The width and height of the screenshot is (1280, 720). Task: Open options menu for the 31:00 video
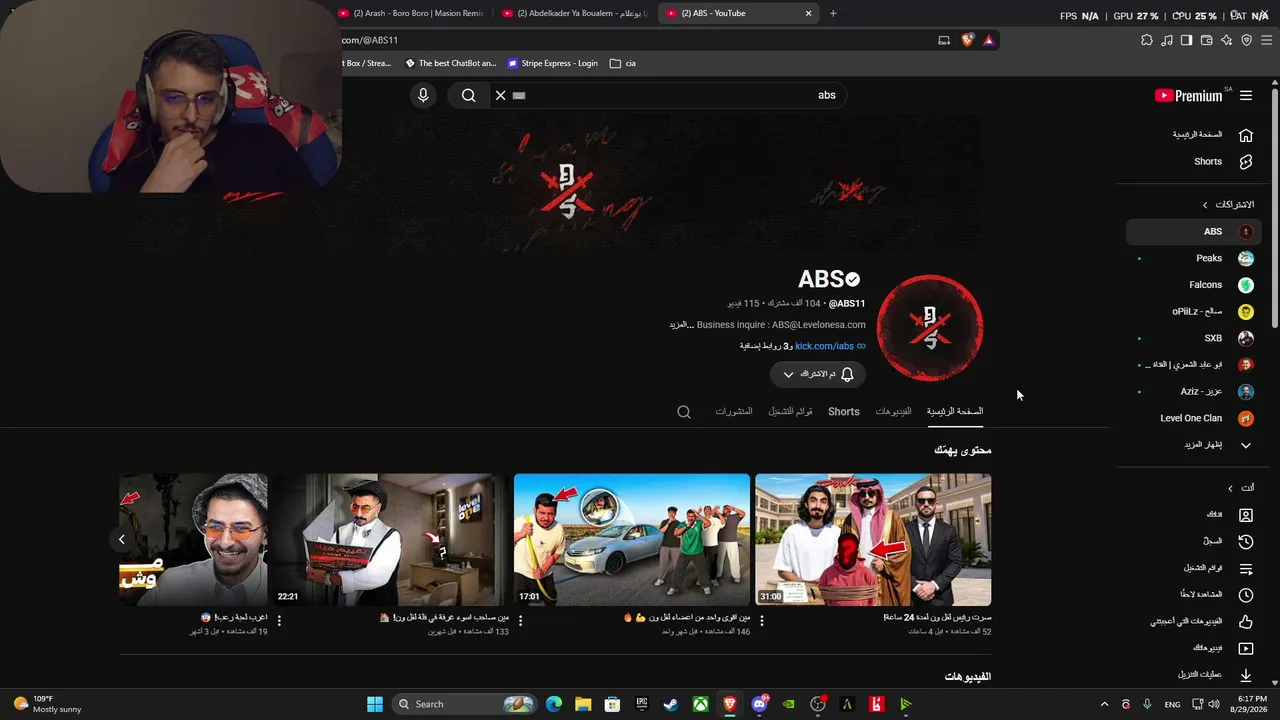(x=762, y=621)
